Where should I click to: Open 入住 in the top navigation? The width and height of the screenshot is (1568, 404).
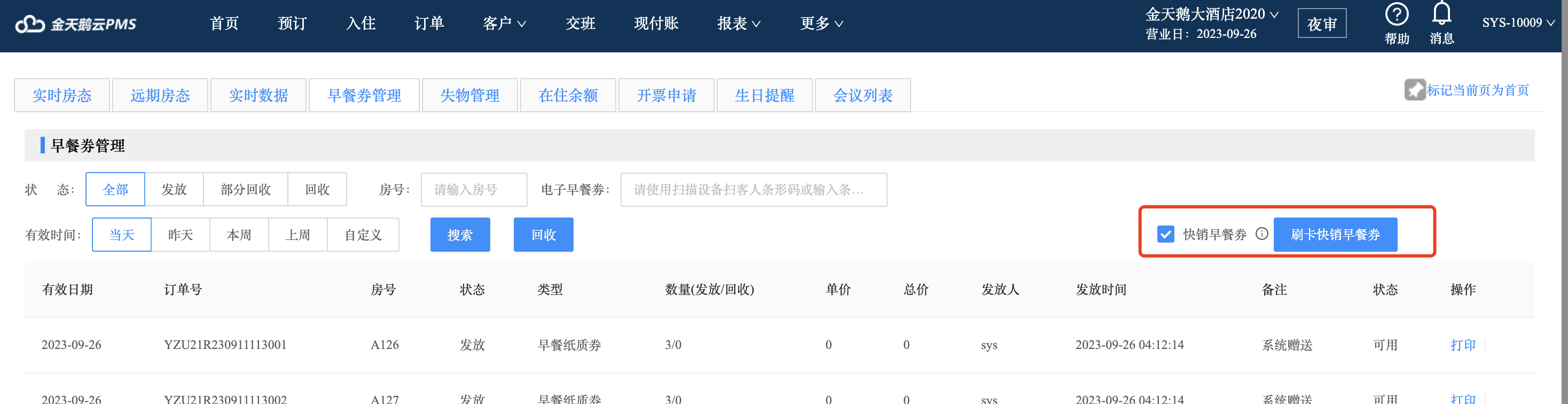point(360,24)
